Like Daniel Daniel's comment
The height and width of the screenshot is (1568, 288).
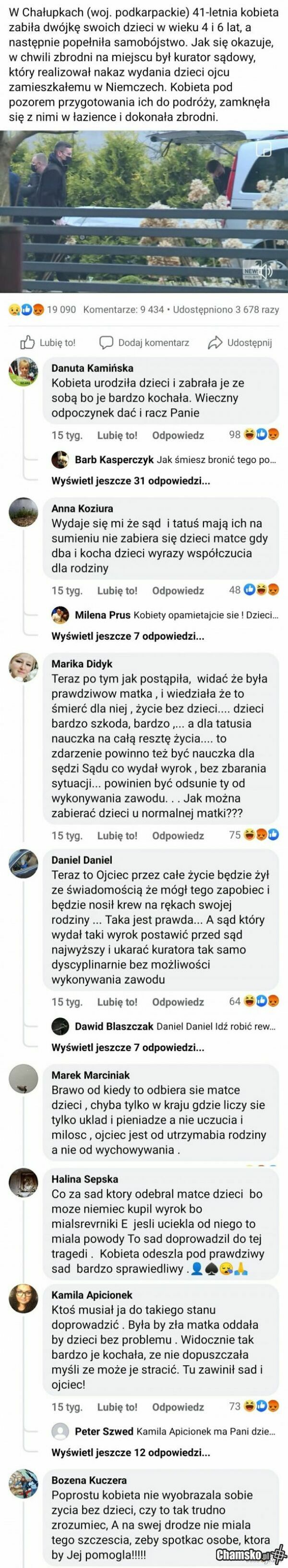(x=117, y=1002)
